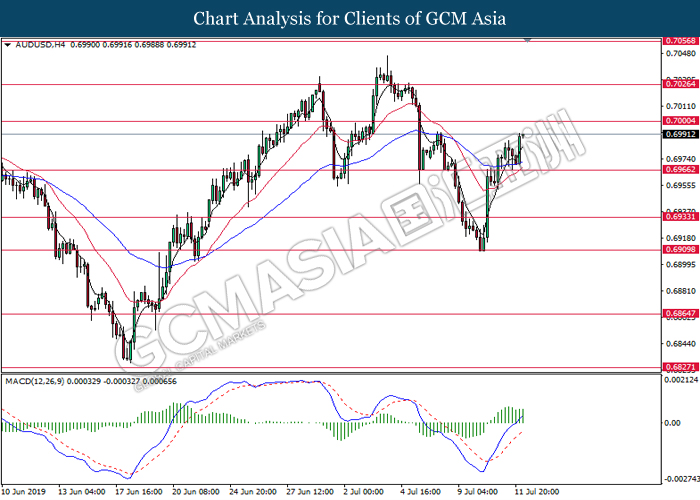Click the 0.70110 price axis value

pyautogui.click(x=680, y=106)
